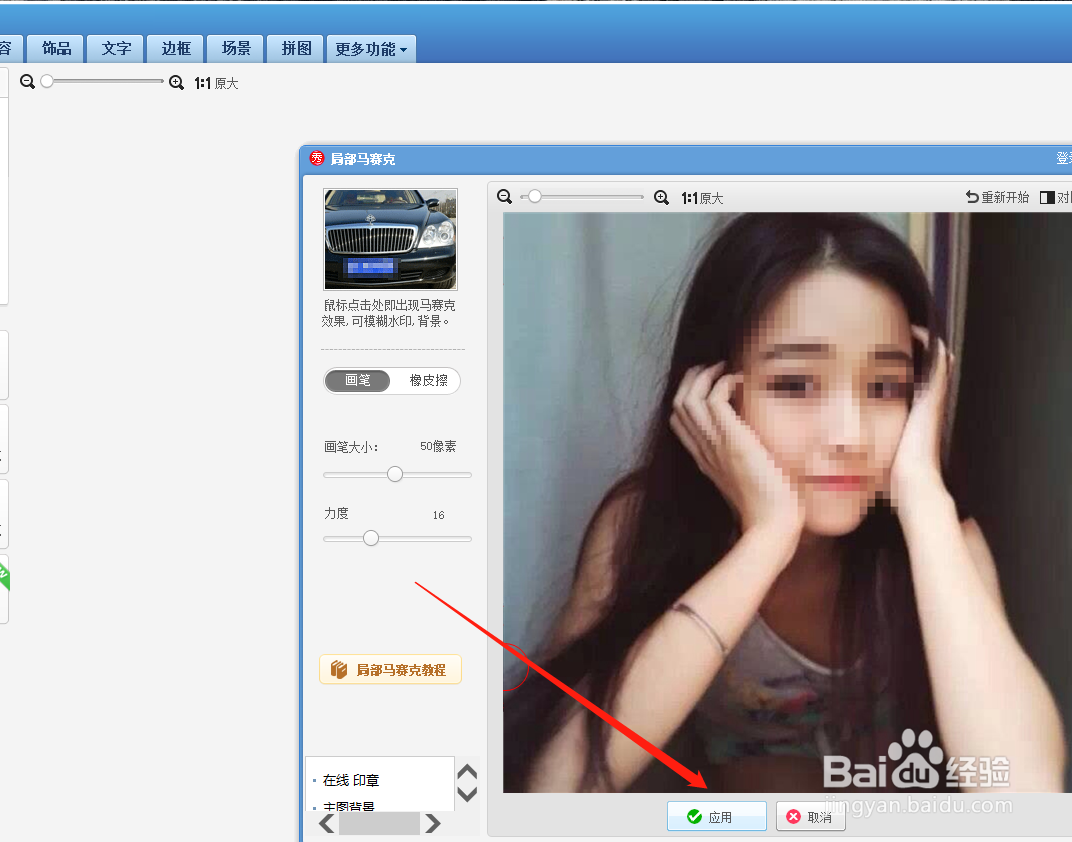This screenshot has width=1072, height=842.
Task: Cancel editing with the 取消 button
Action: tap(810, 816)
